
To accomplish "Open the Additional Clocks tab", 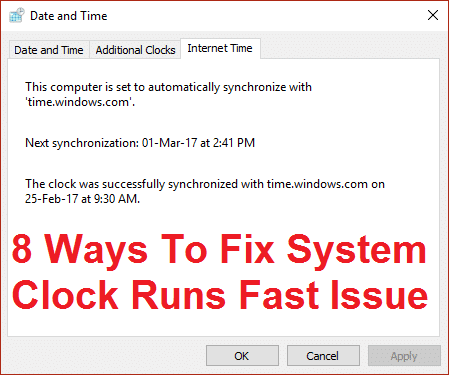I will (x=135, y=50).
